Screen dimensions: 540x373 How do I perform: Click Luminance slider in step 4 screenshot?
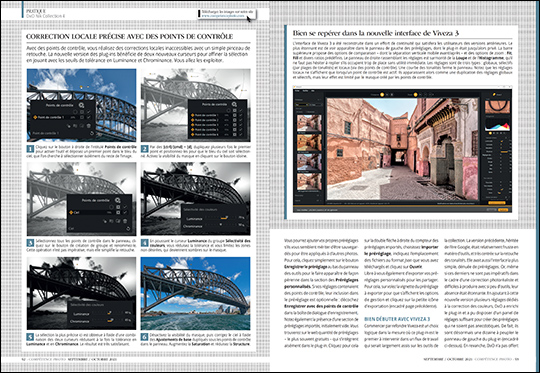[x=220, y=218]
